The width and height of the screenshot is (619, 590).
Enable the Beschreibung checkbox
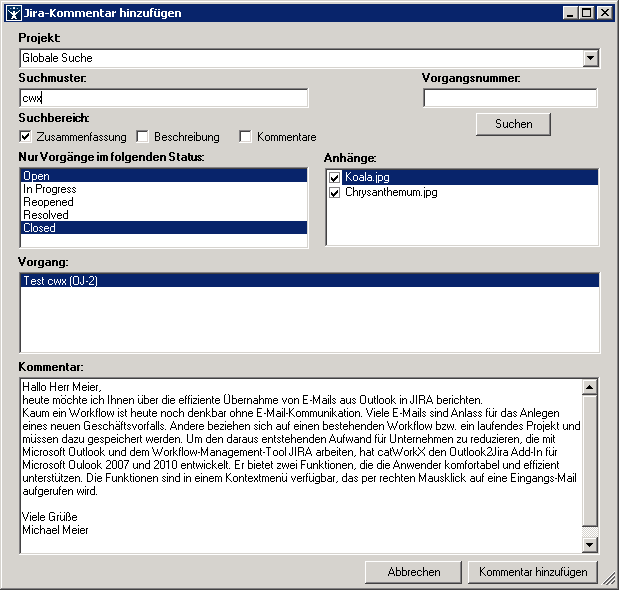(x=143, y=136)
